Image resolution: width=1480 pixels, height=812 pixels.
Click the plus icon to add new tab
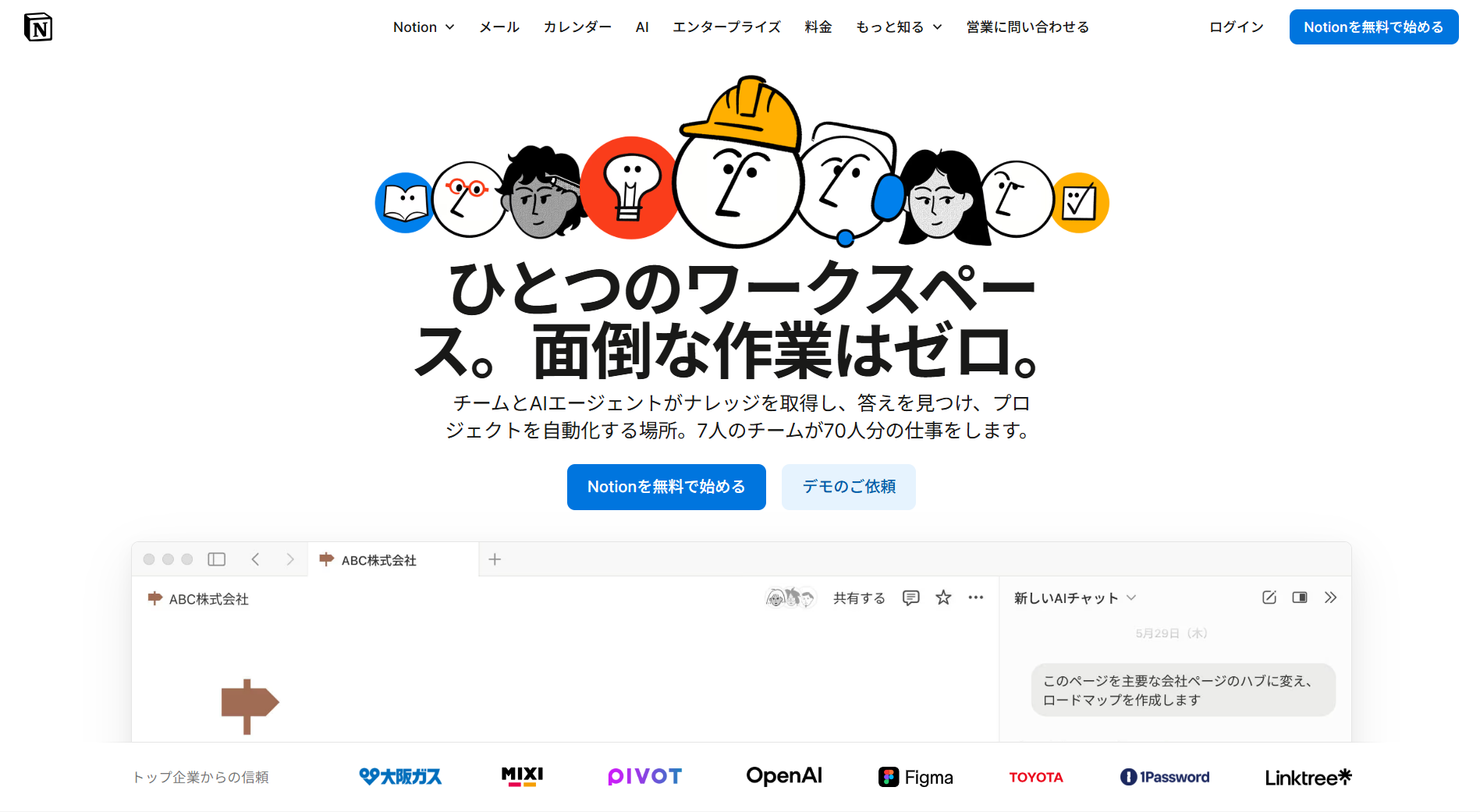tap(495, 559)
